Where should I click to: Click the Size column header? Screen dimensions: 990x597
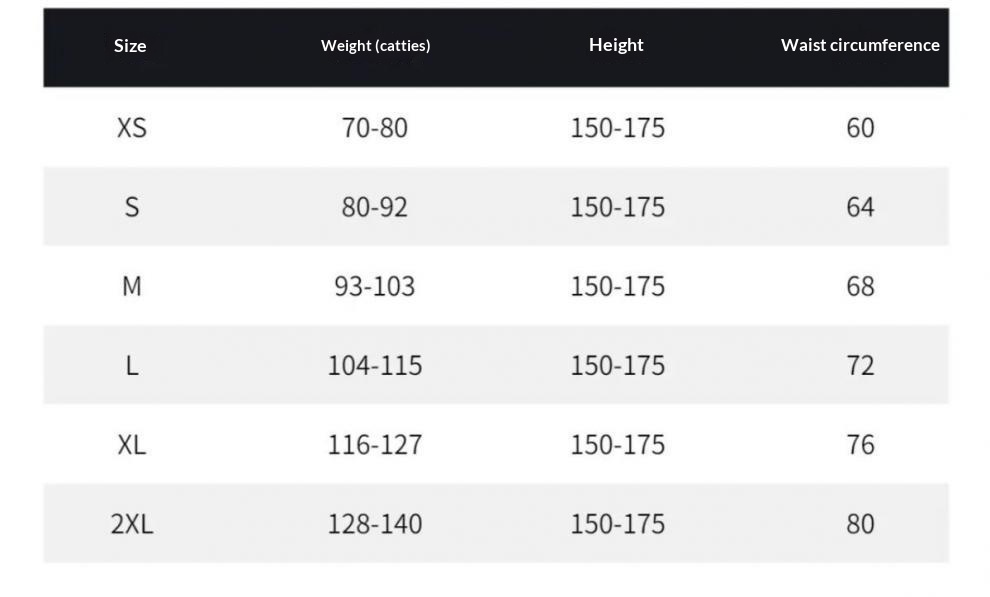[130, 46]
